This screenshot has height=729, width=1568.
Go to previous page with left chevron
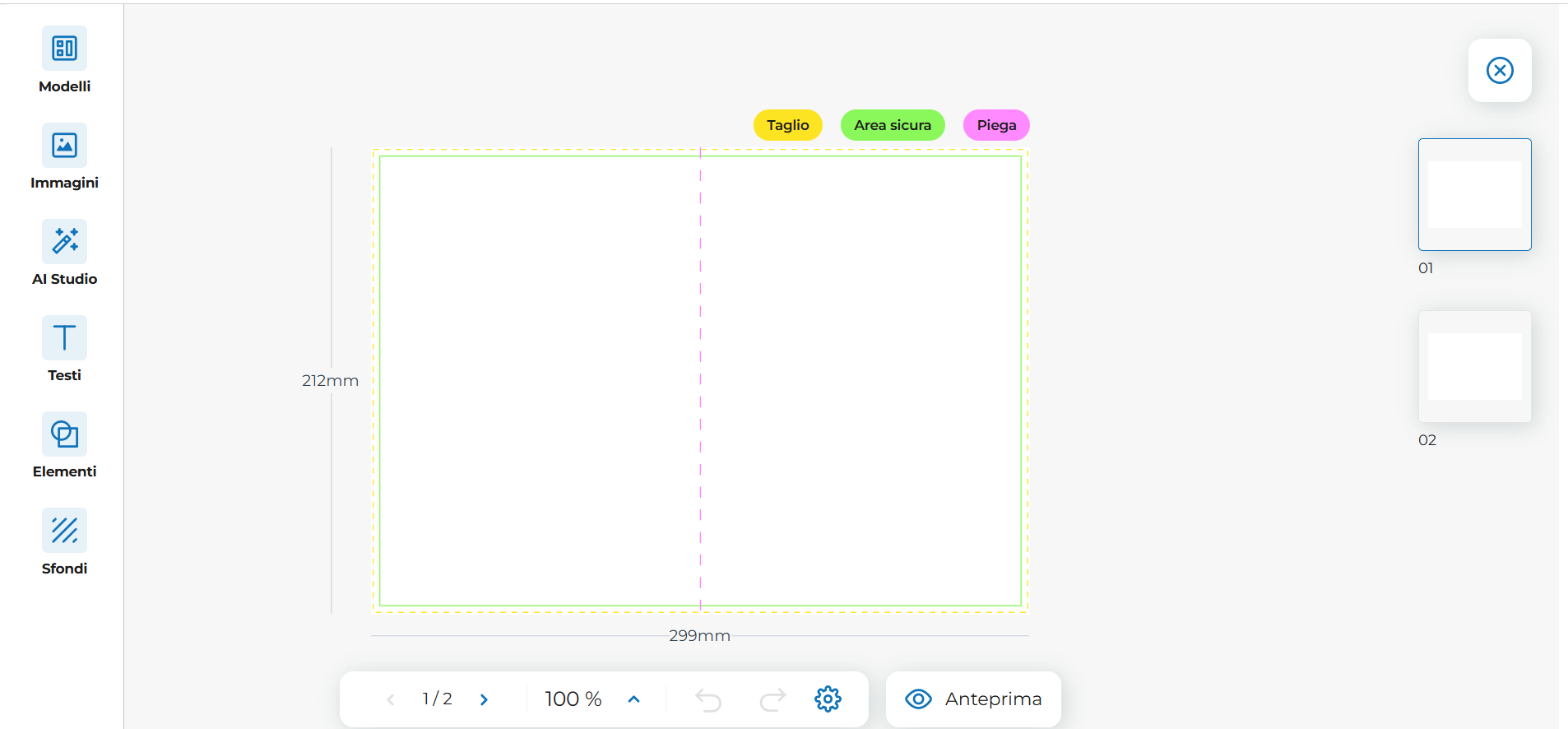391,699
